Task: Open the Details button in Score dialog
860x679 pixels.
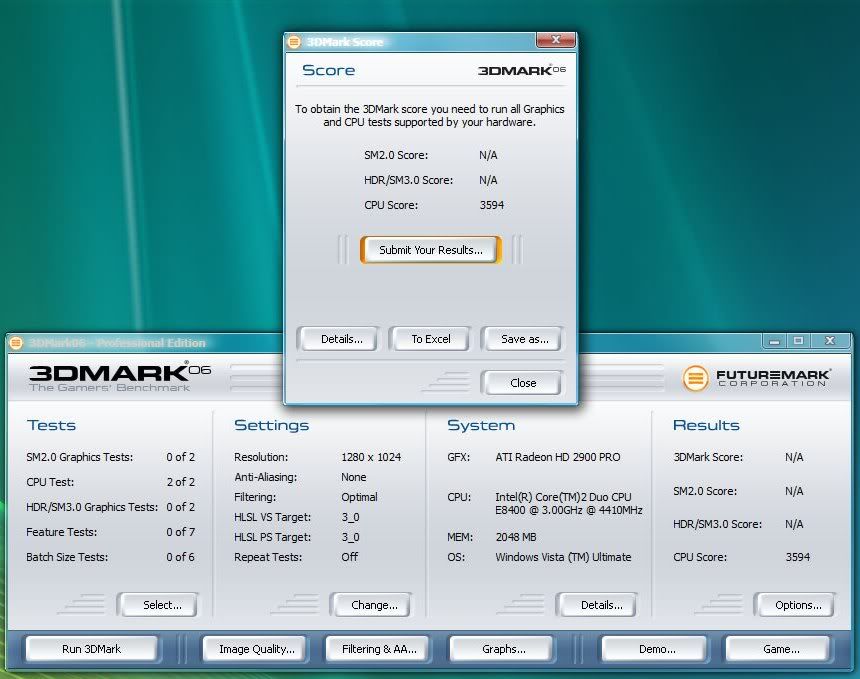Action: 341,339
